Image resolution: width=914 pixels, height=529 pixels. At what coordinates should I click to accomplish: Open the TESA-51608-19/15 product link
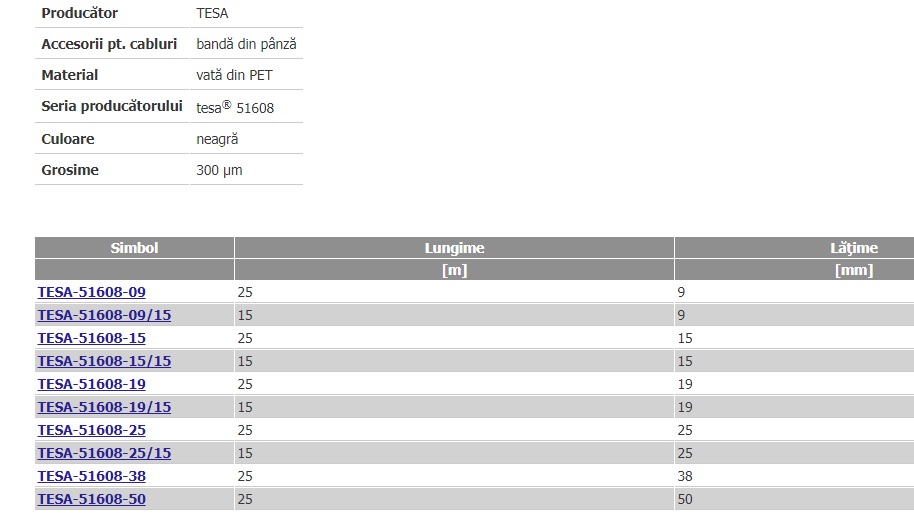tap(104, 407)
